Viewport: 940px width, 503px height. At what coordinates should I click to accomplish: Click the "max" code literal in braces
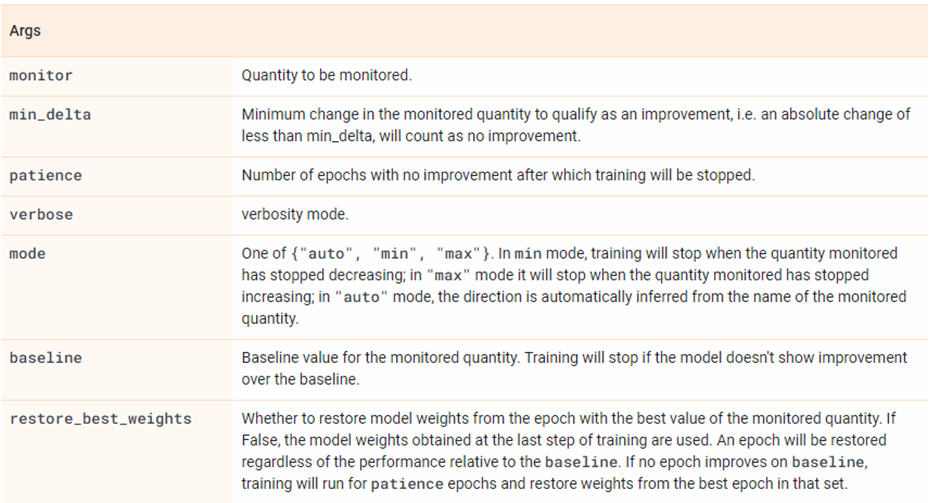coord(459,254)
